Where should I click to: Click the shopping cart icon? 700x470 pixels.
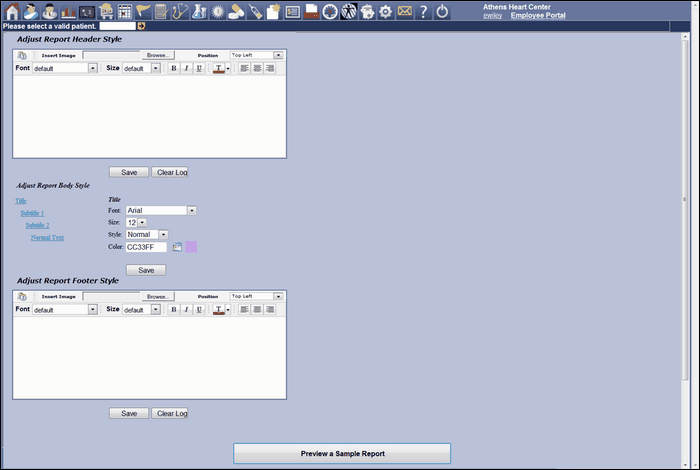click(x=106, y=12)
